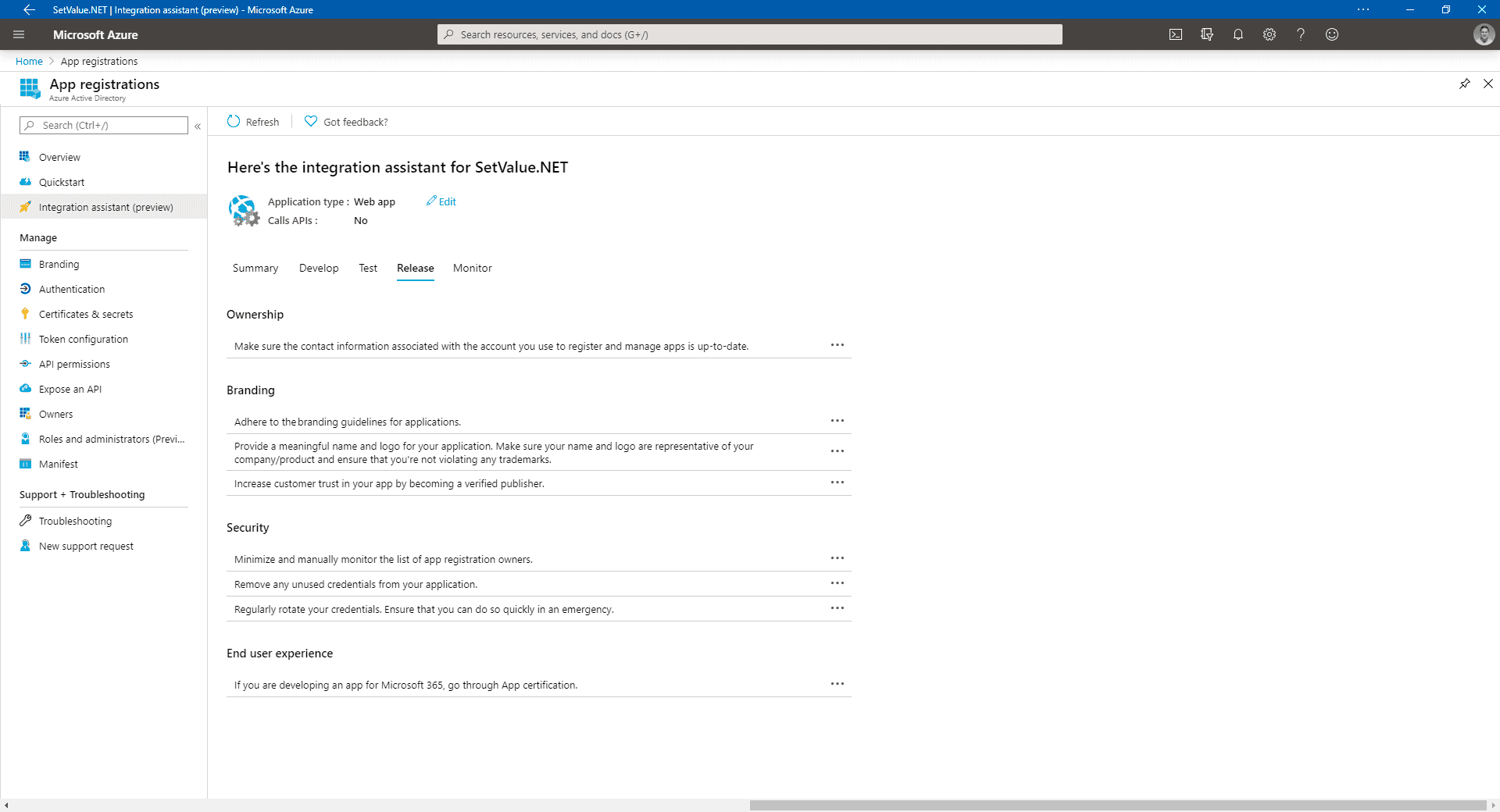Pin the App registrations blade
This screenshot has height=812, width=1500.
click(1465, 84)
